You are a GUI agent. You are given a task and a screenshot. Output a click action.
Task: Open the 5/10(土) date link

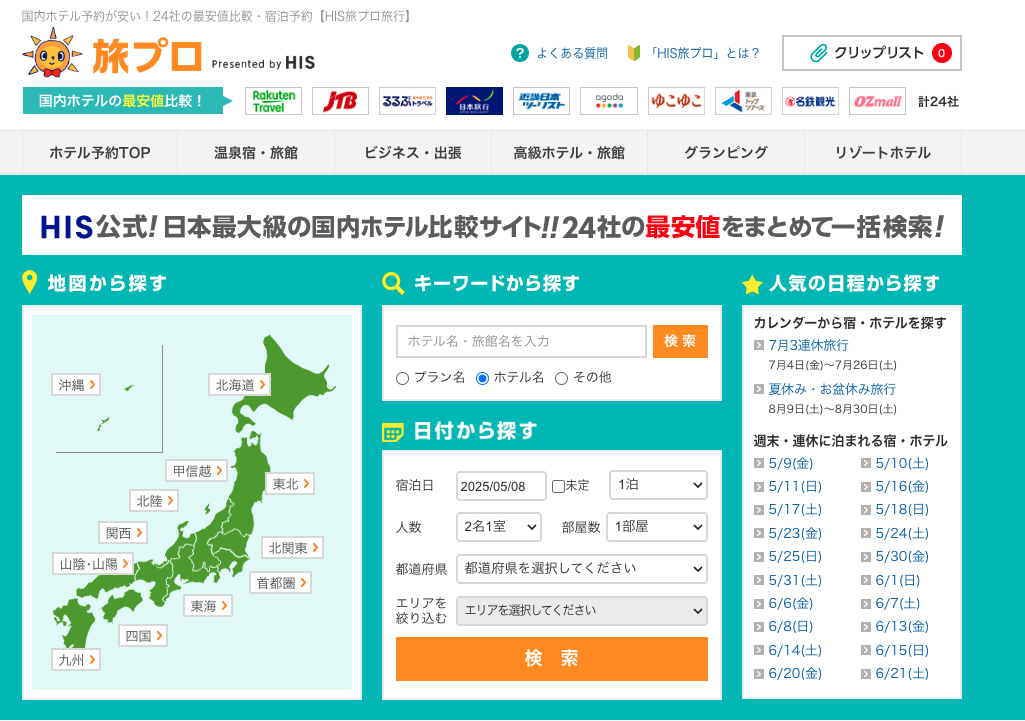click(x=902, y=463)
